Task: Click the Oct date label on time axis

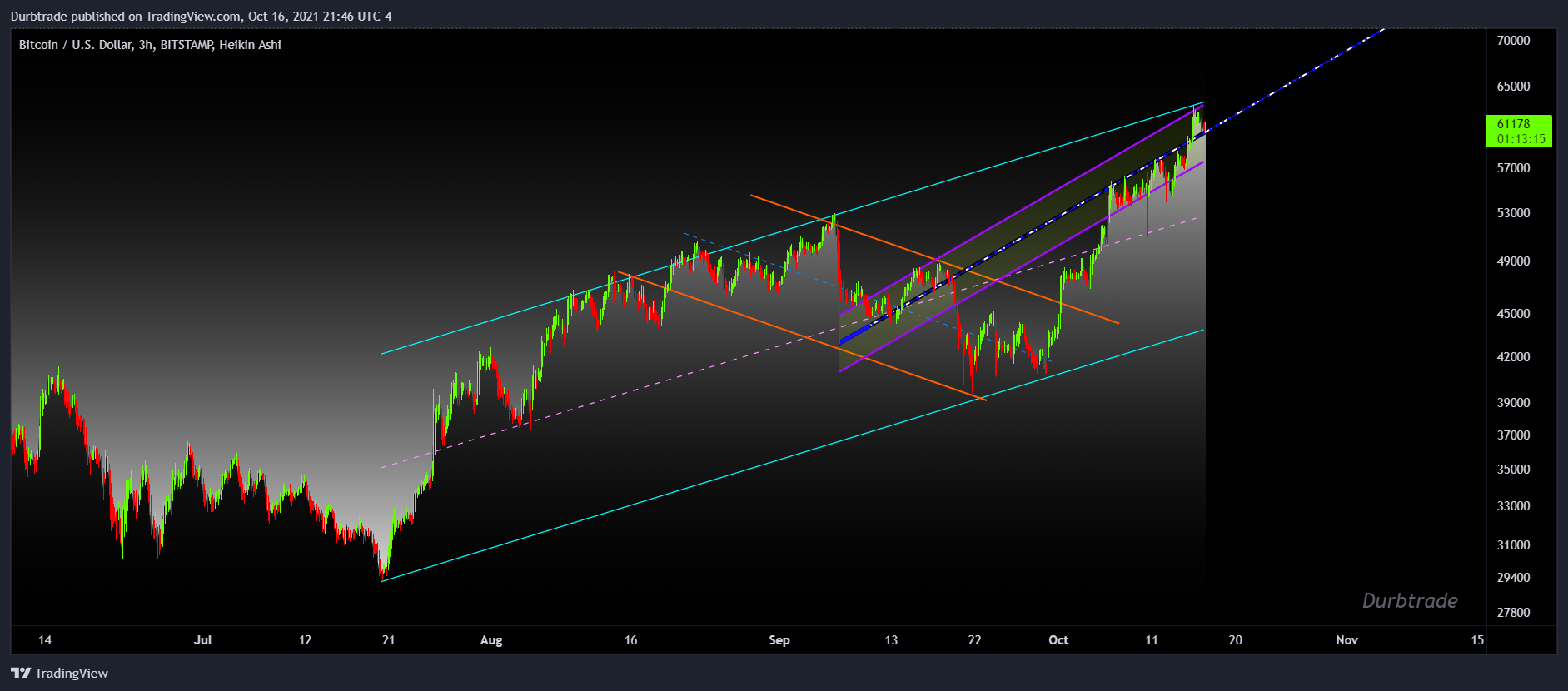Action: pos(1058,639)
